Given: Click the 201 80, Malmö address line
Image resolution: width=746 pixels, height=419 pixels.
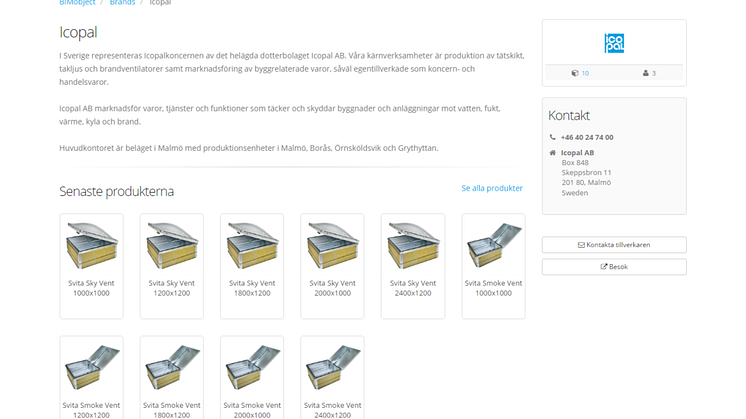Looking at the screenshot, I should click(x=586, y=183).
